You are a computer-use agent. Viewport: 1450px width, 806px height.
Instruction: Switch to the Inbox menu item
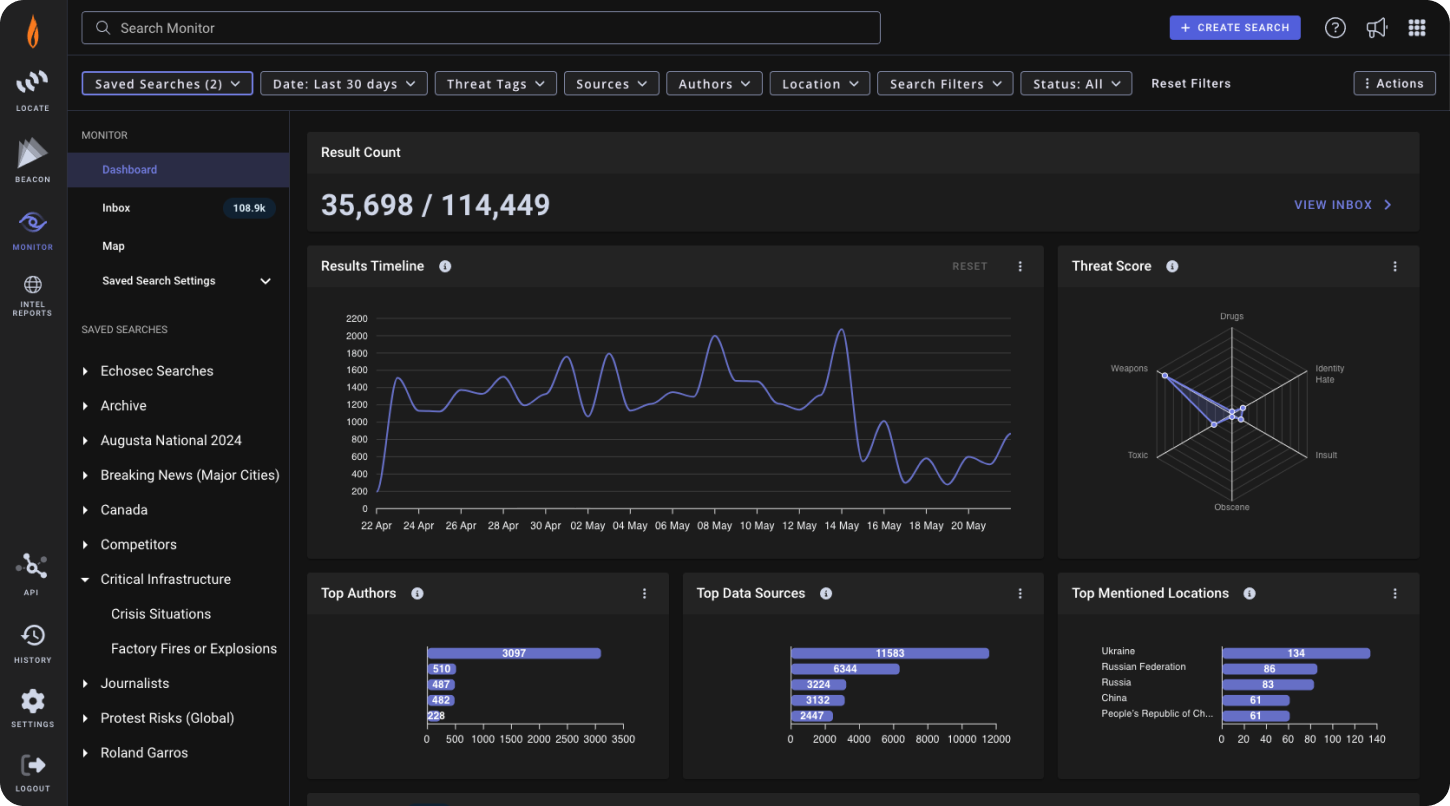point(116,208)
